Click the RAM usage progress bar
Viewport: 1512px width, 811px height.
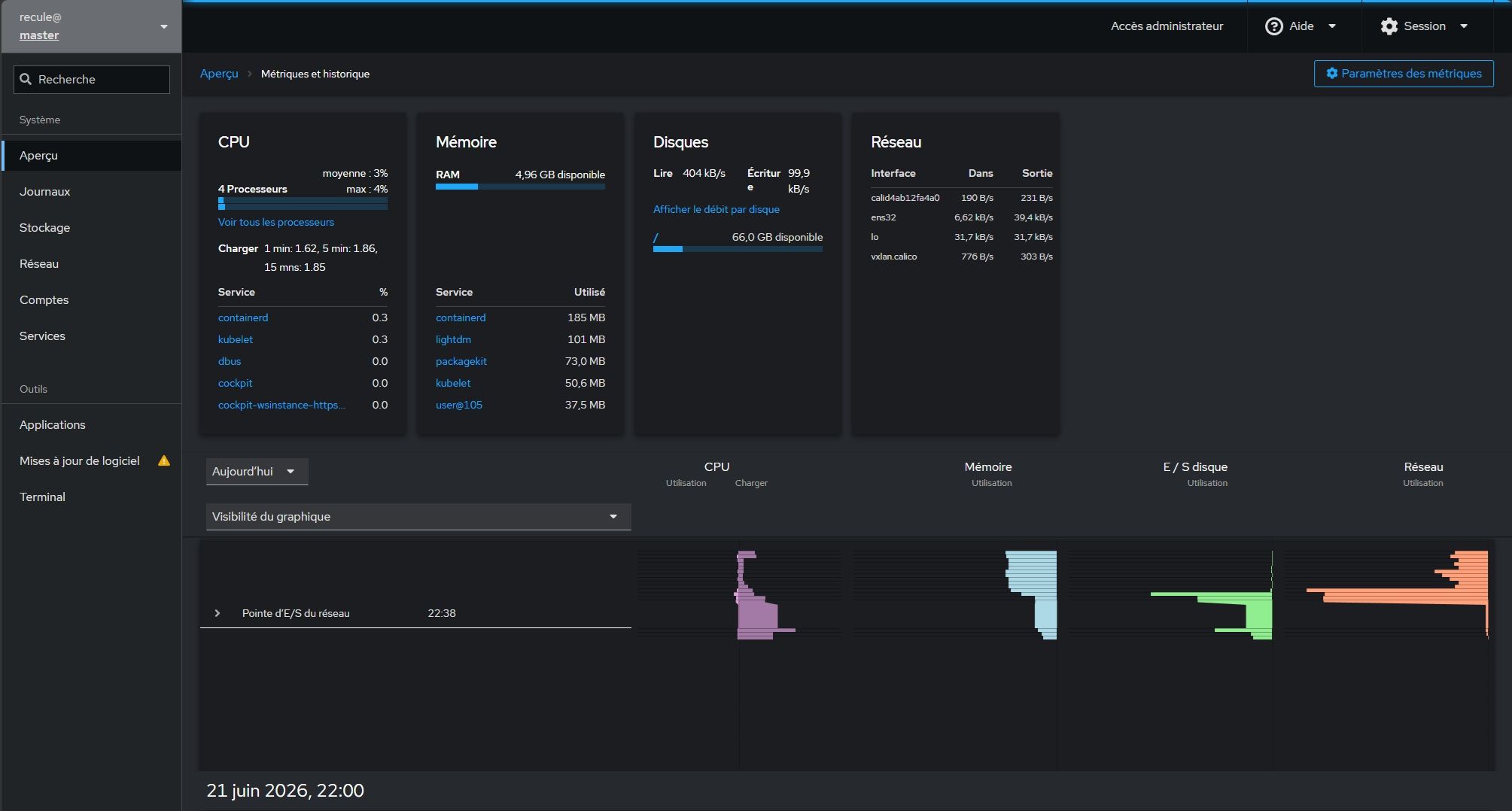pyautogui.click(x=520, y=187)
